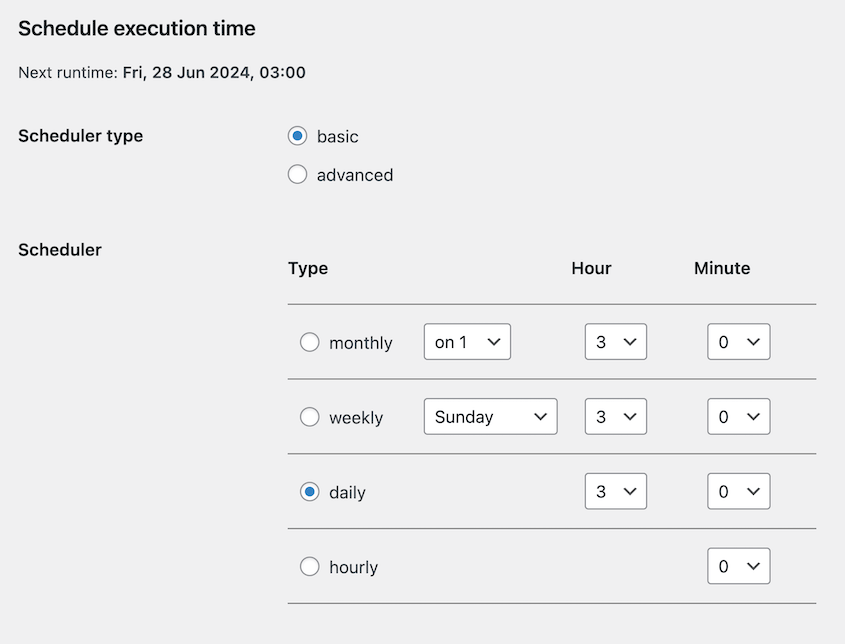Click the 'Schedule execution time' heading
Viewport: 845px width, 644px height.
click(137, 29)
